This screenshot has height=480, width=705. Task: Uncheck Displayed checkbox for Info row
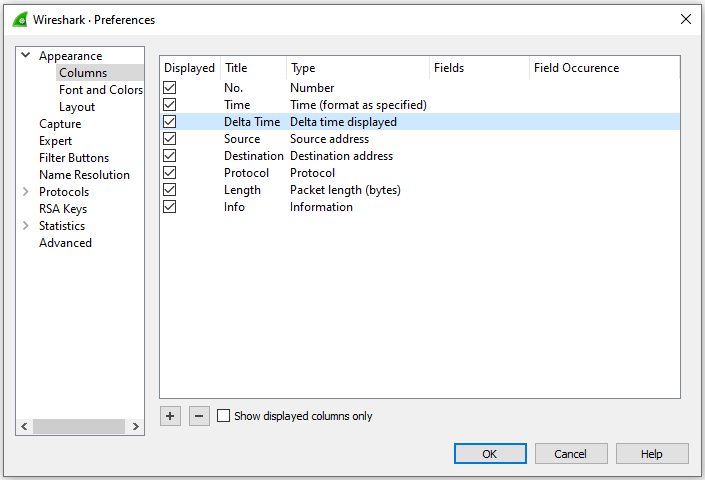tap(170, 207)
